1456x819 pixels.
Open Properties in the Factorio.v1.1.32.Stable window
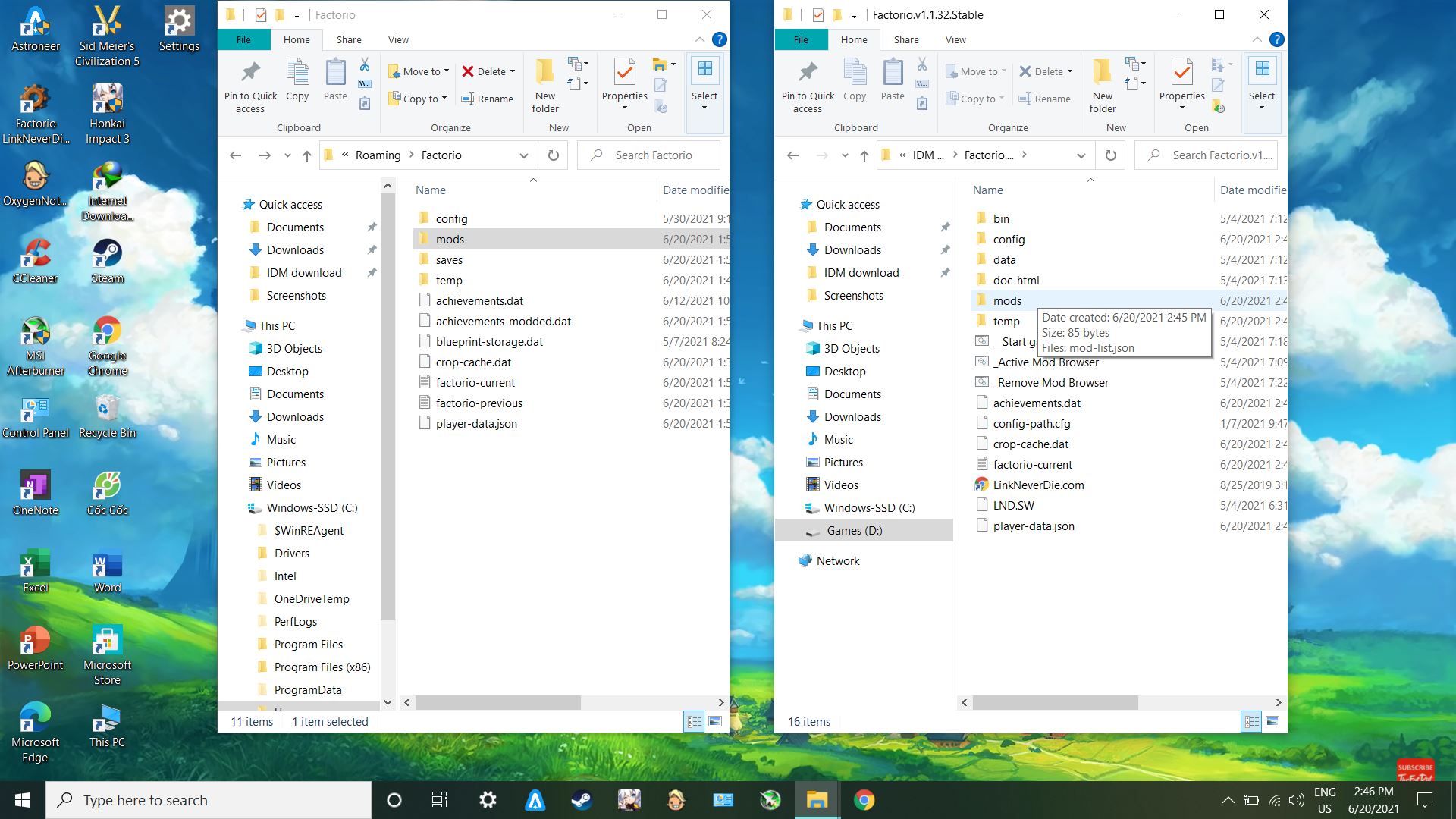pyautogui.click(x=1181, y=80)
